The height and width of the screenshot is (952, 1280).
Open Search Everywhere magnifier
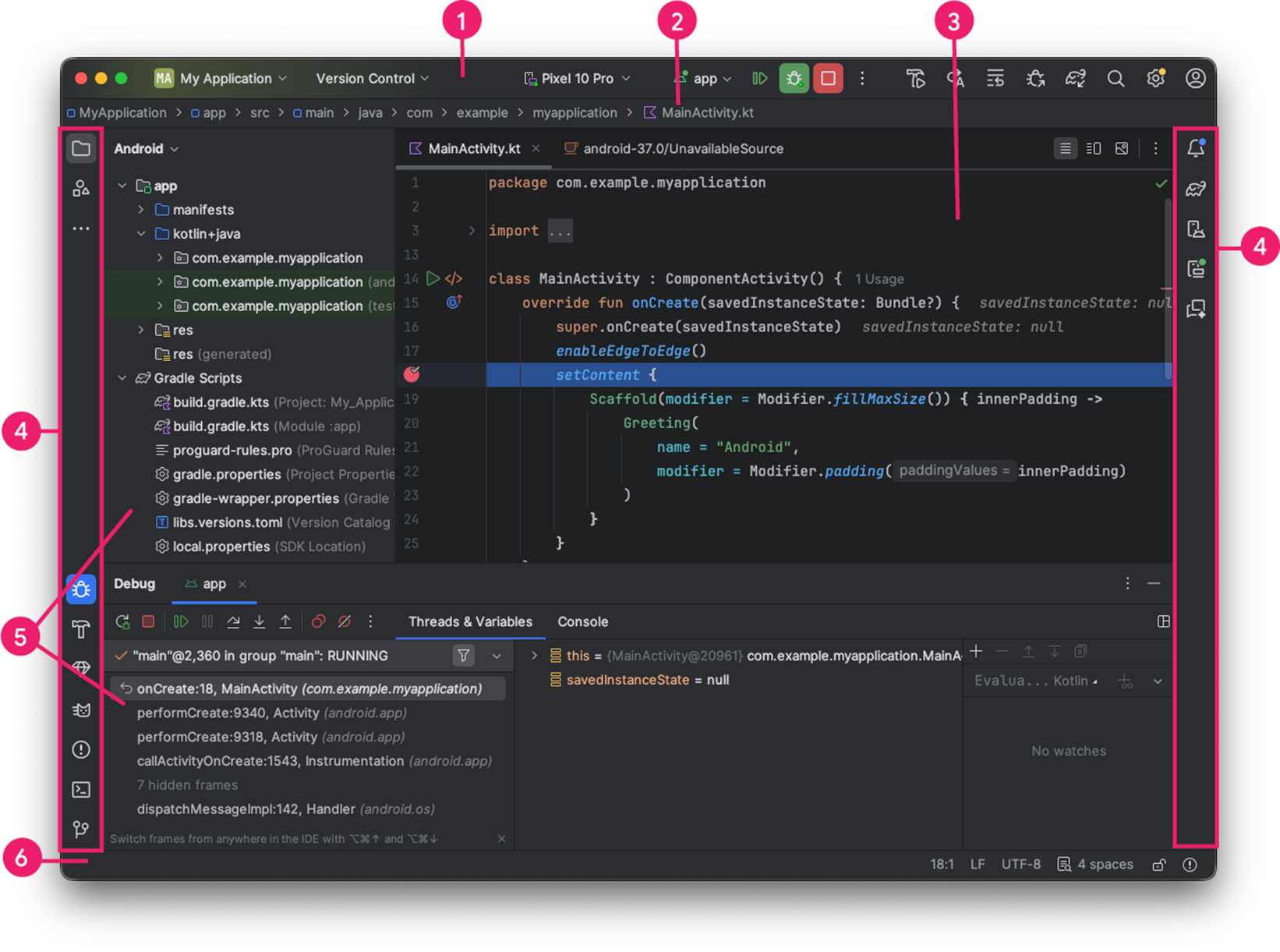[1116, 78]
